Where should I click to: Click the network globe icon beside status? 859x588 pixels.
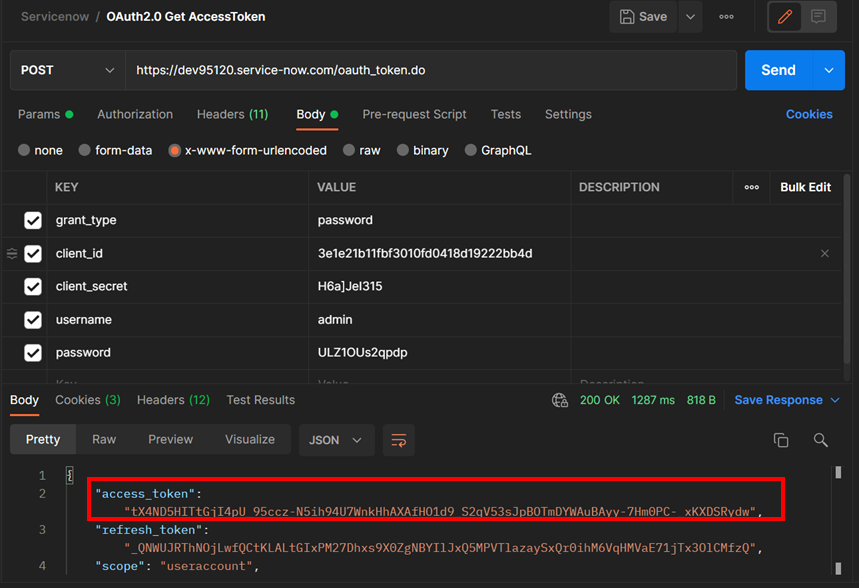[560, 400]
